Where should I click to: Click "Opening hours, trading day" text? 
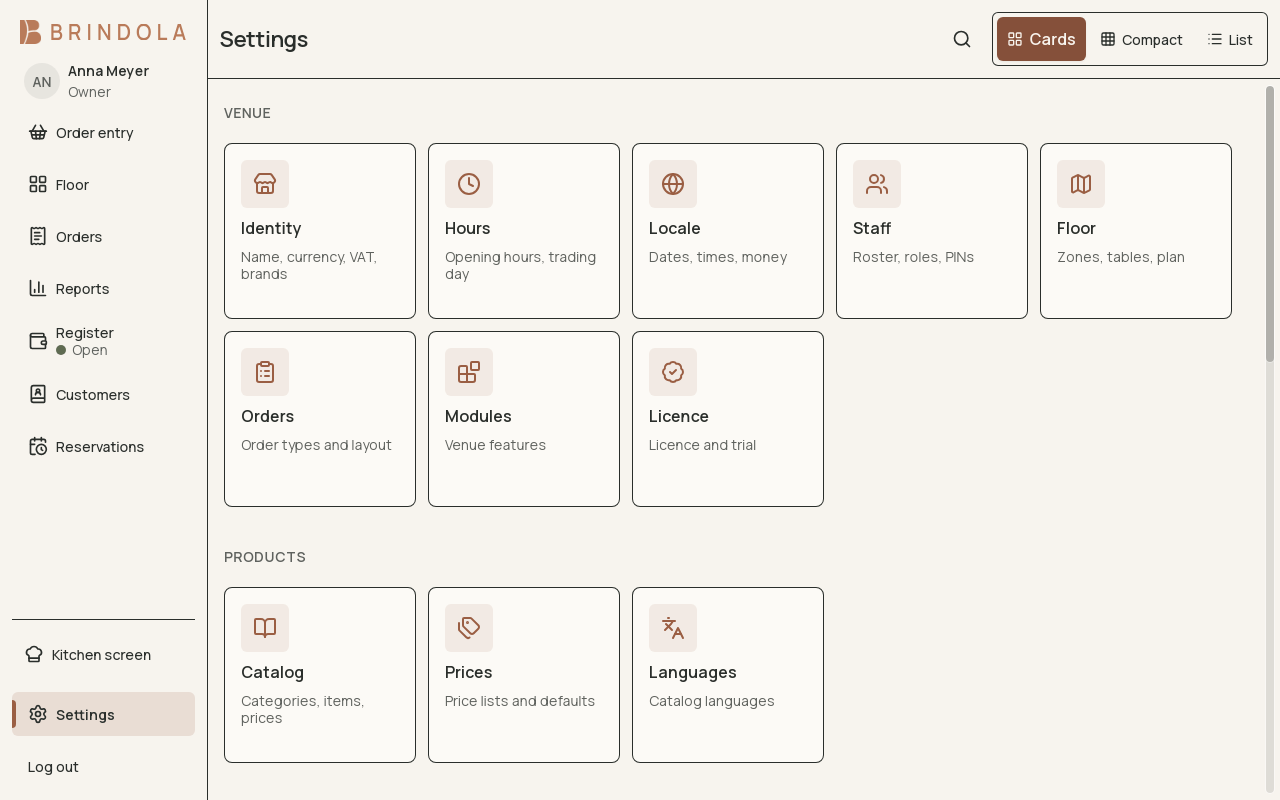coord(520,265)
